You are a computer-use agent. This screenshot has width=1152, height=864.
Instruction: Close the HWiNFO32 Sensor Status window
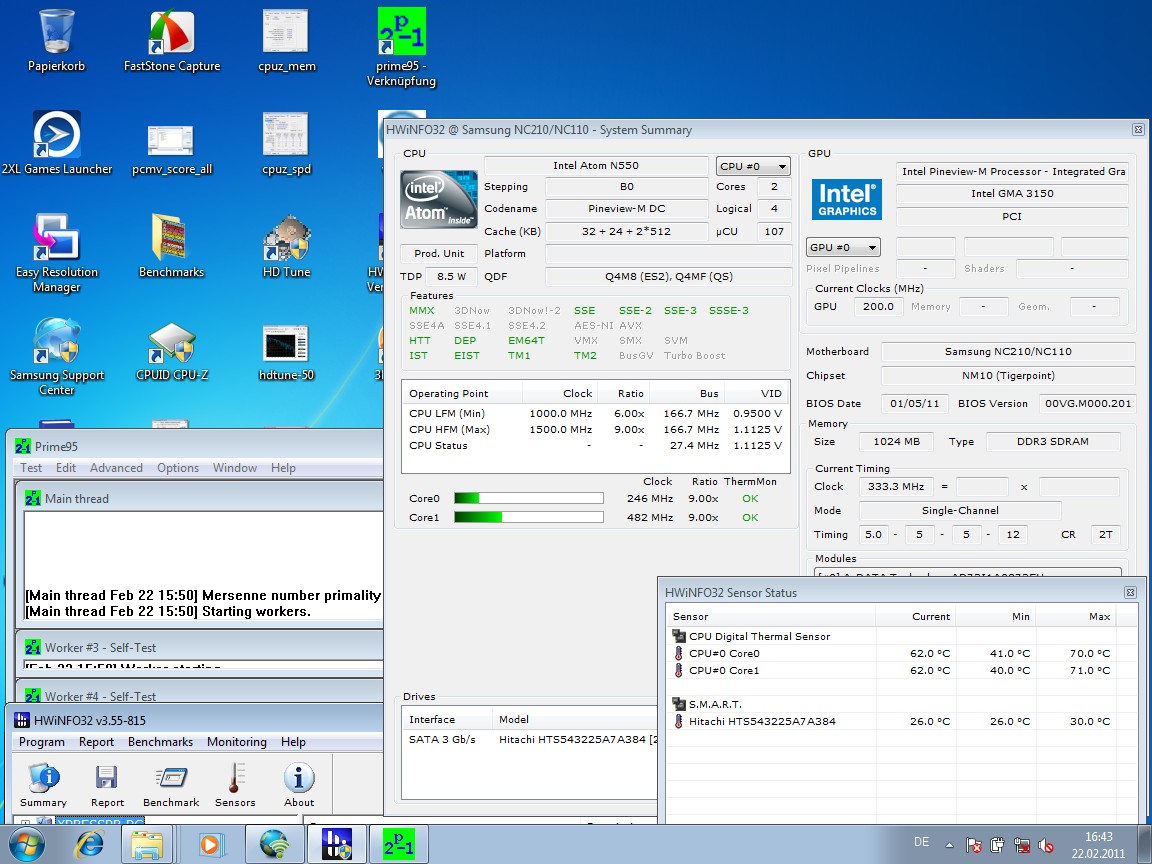[x=1131, y=592]
